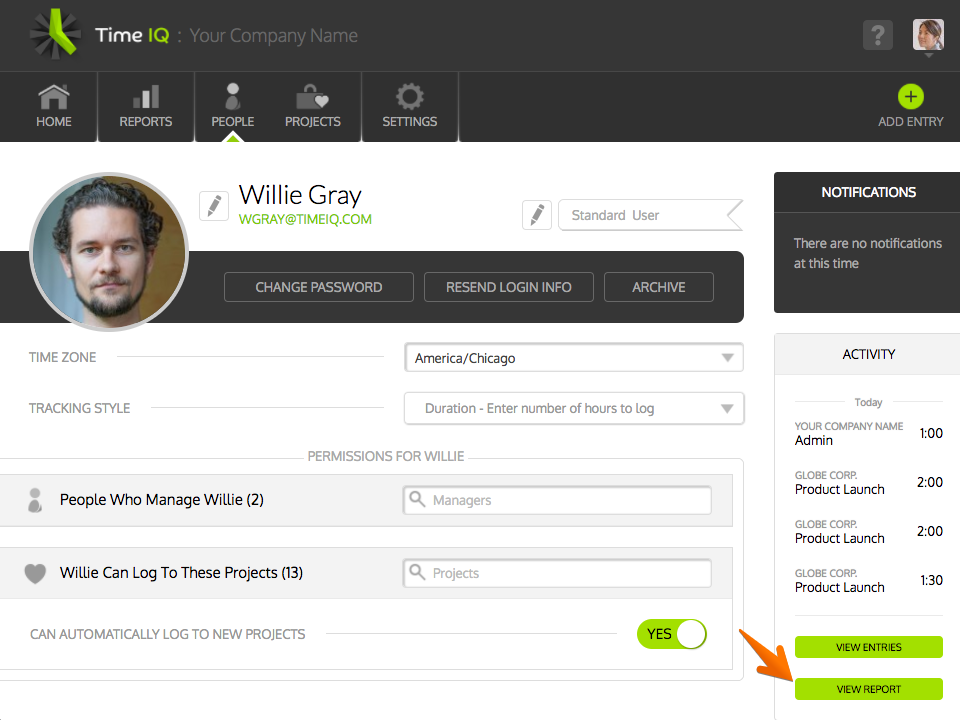
Task: Focus the Managers search field
Action: click(x=557, y=500)
